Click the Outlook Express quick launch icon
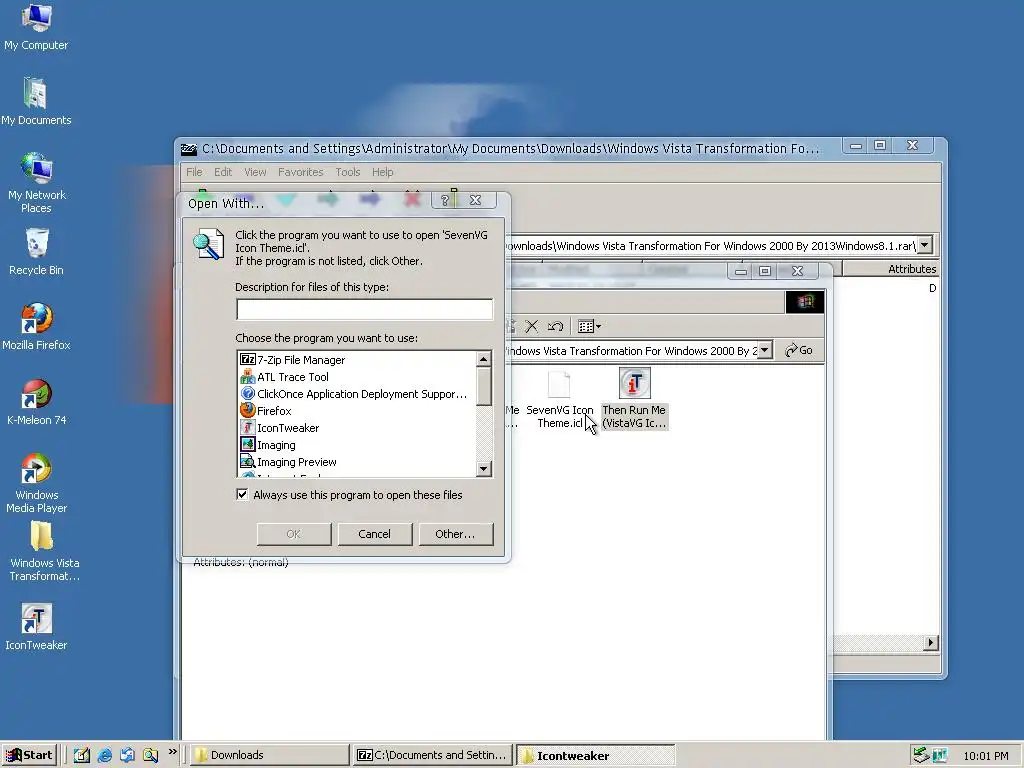Screen dimensions: 1024x768 click(x=127, y=755)
